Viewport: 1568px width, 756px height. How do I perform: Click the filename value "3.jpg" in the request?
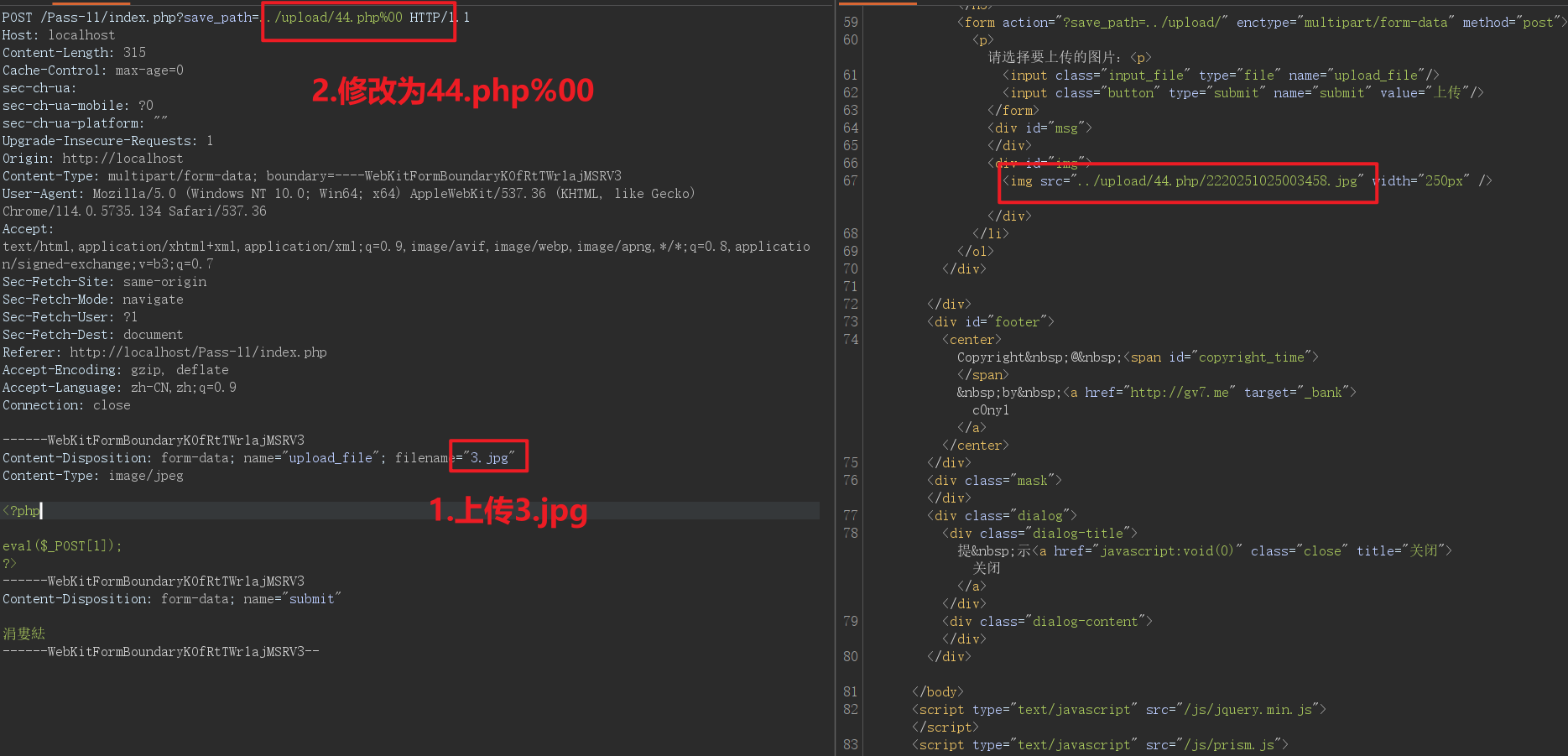pyautogui.click(x=489, y=457)
